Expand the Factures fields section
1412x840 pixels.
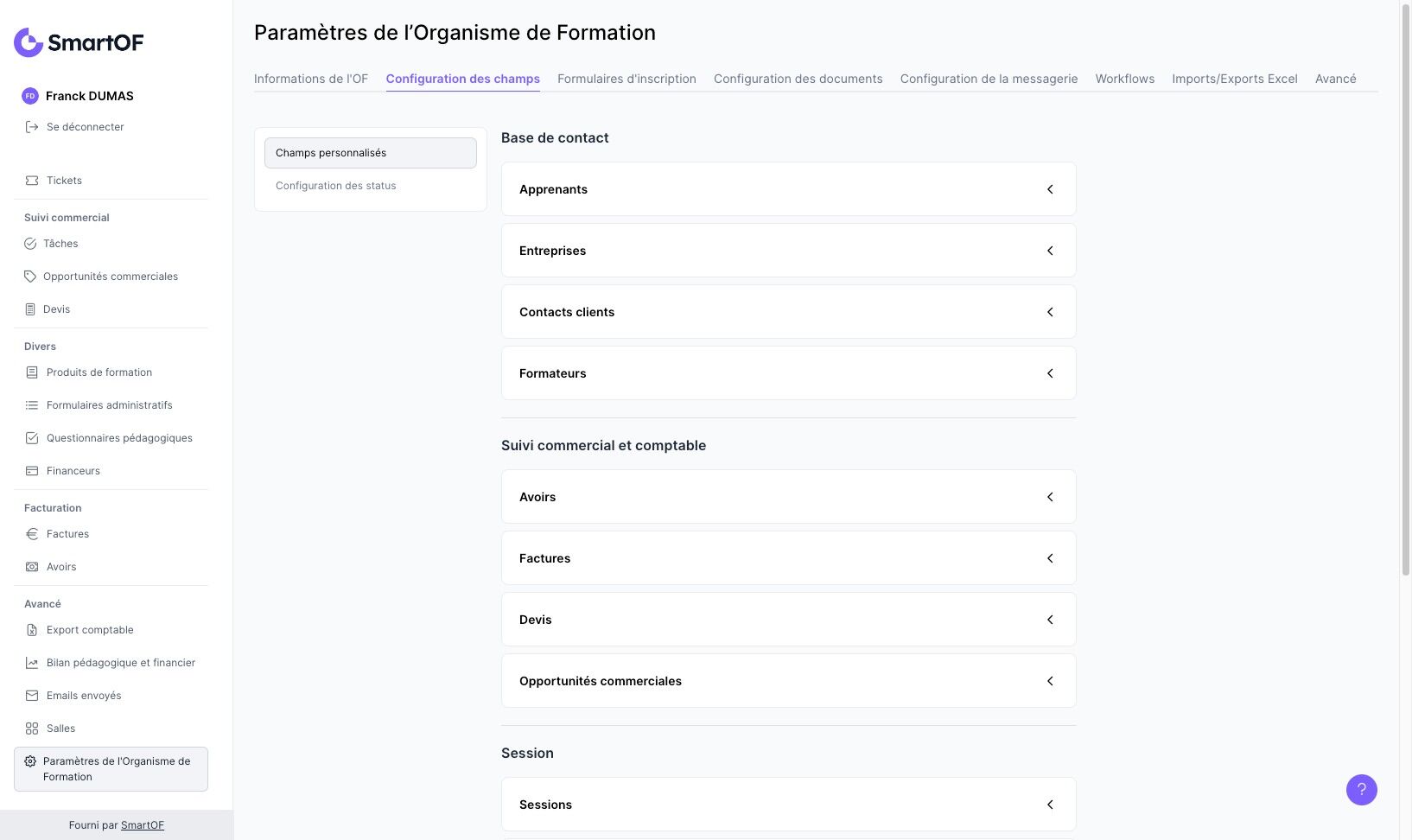tap(1050, 558)
